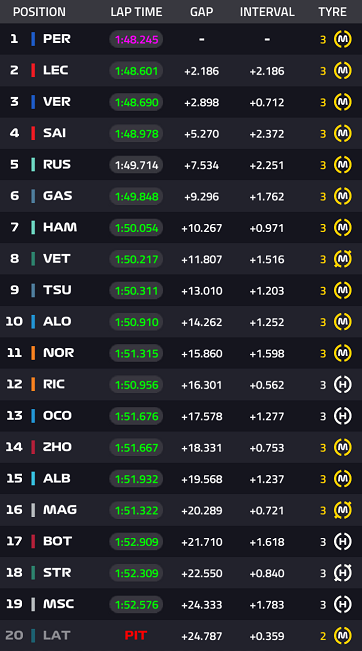Viewport: 362px width, 651px height.
Task: Click the used hard tyre icon for STR
Action: 342,573
